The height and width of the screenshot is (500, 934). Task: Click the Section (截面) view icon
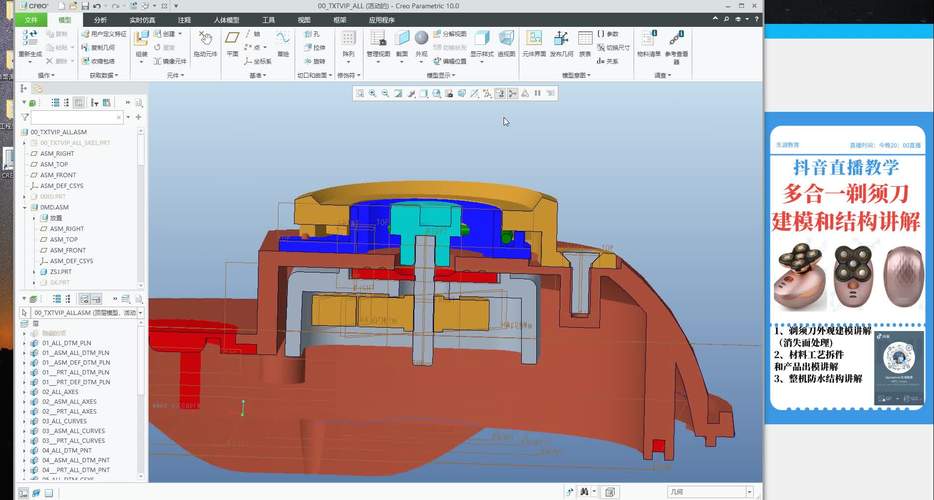pos(401,39)
